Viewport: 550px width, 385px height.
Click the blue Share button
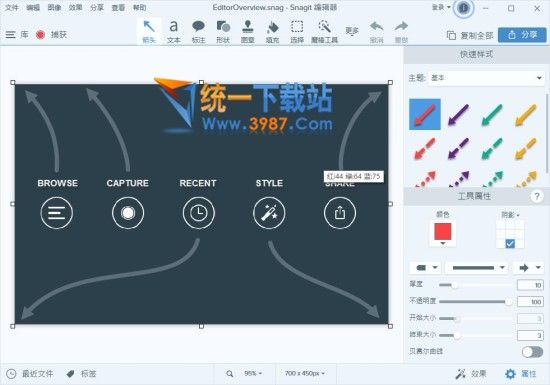(522, 35)
